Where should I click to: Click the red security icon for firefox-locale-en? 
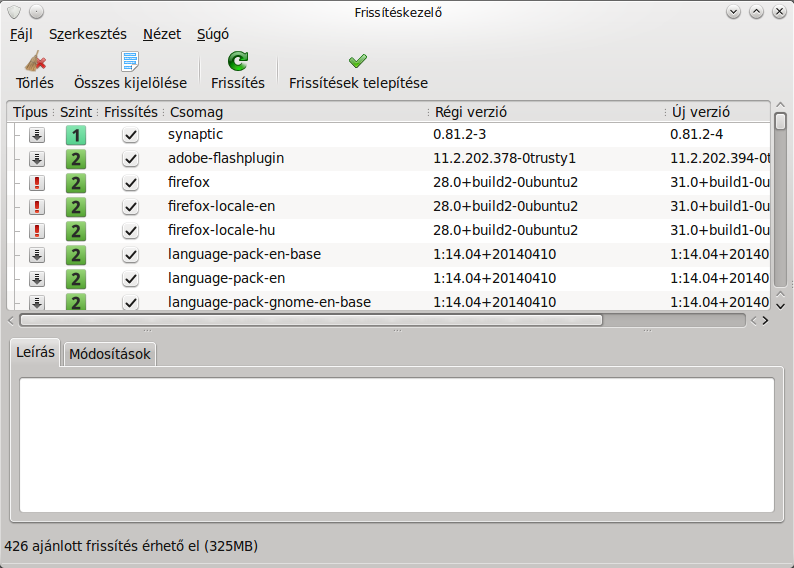(36, 207)
